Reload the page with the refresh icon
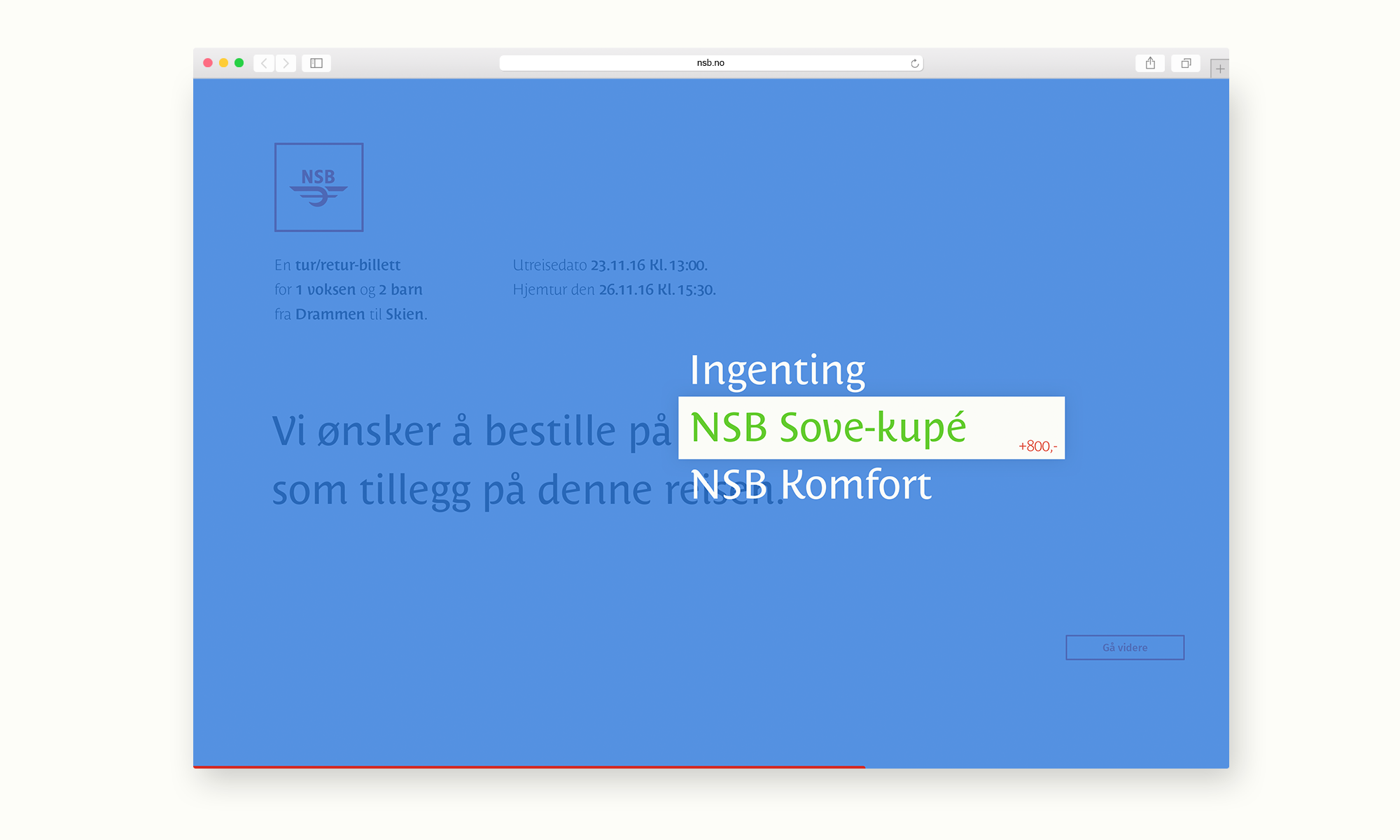The height and width of the screenshot is (840, 1400). 914,63
